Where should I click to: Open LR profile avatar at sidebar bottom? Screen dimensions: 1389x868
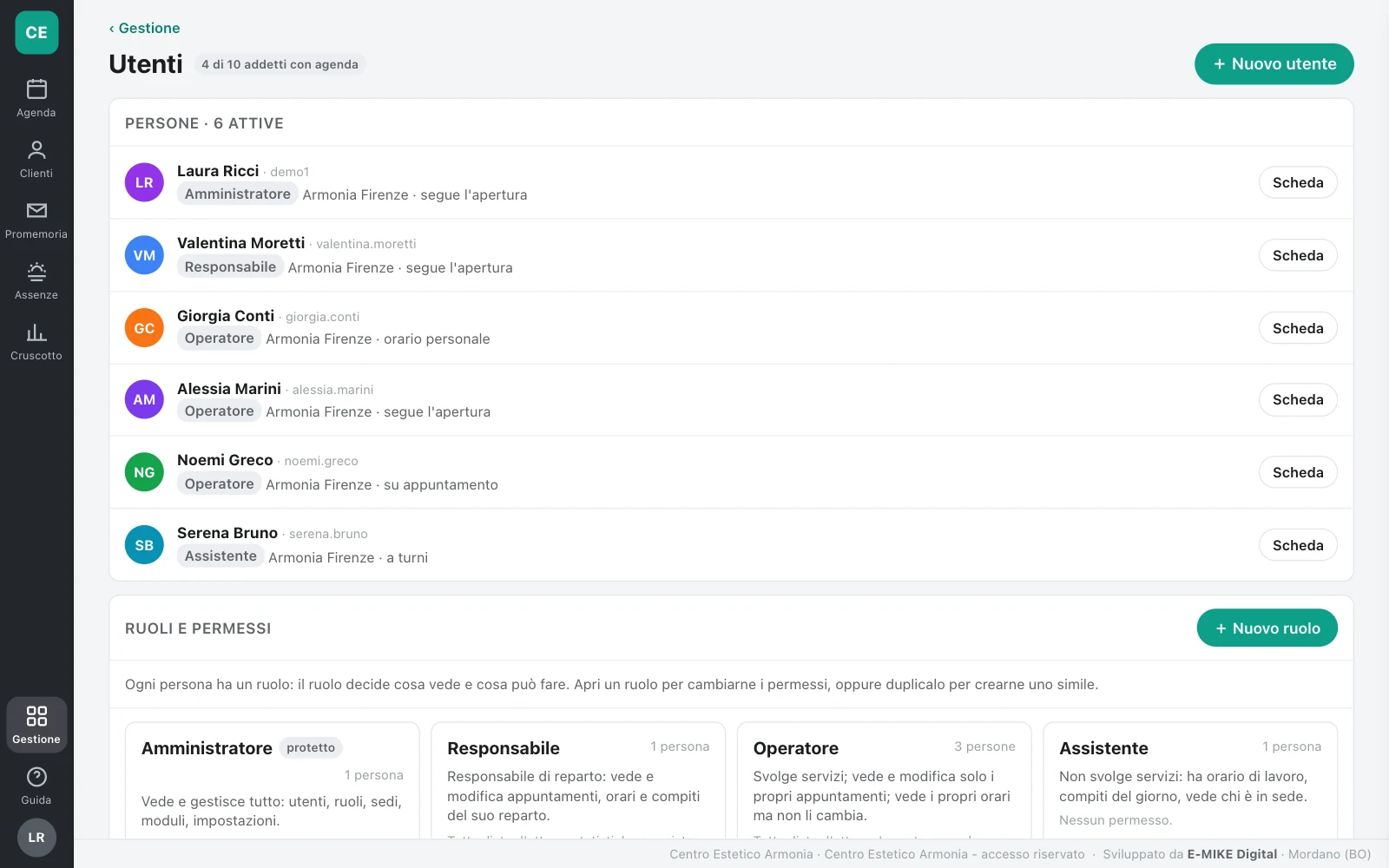click(x=36, y=838)
